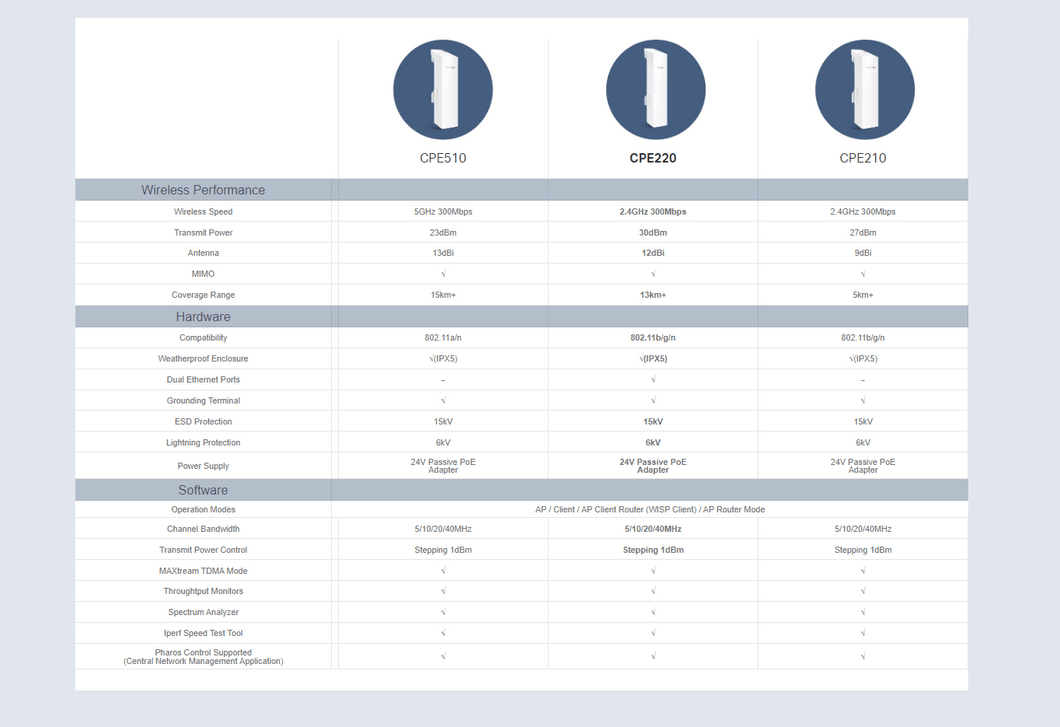Click the CPE210 product image
This screenshot has width=1060, height=727.
click(864, 90)
